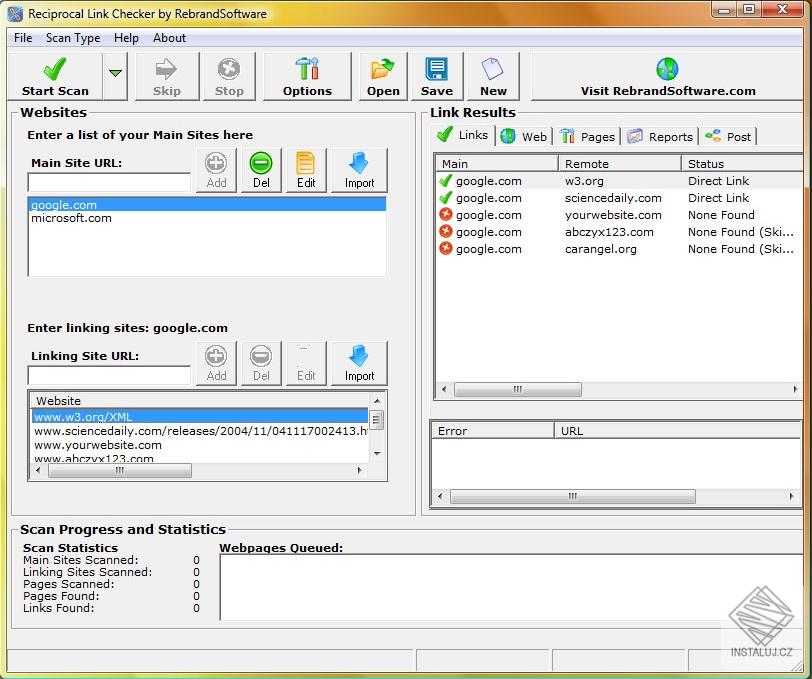812x679 pixels.
Task: Click the Open folder button
Action: [383, 77]
